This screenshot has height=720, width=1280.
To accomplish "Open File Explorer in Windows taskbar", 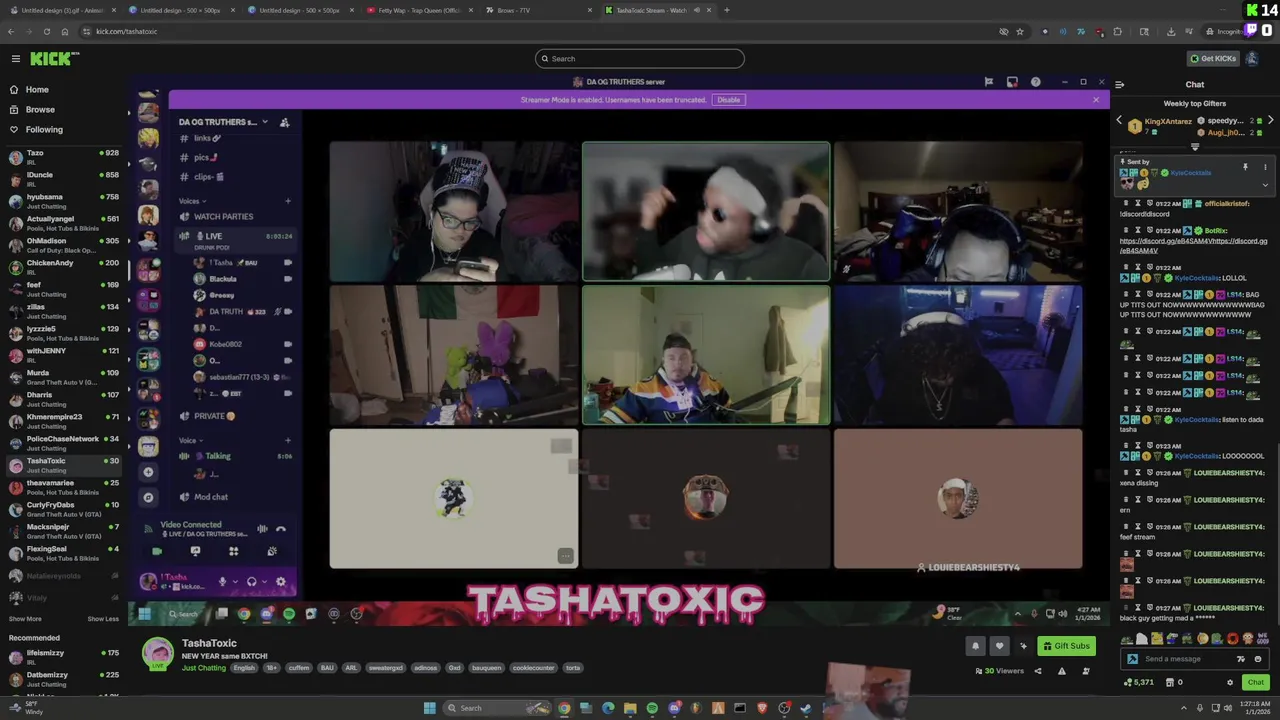I will click(630, 708).
